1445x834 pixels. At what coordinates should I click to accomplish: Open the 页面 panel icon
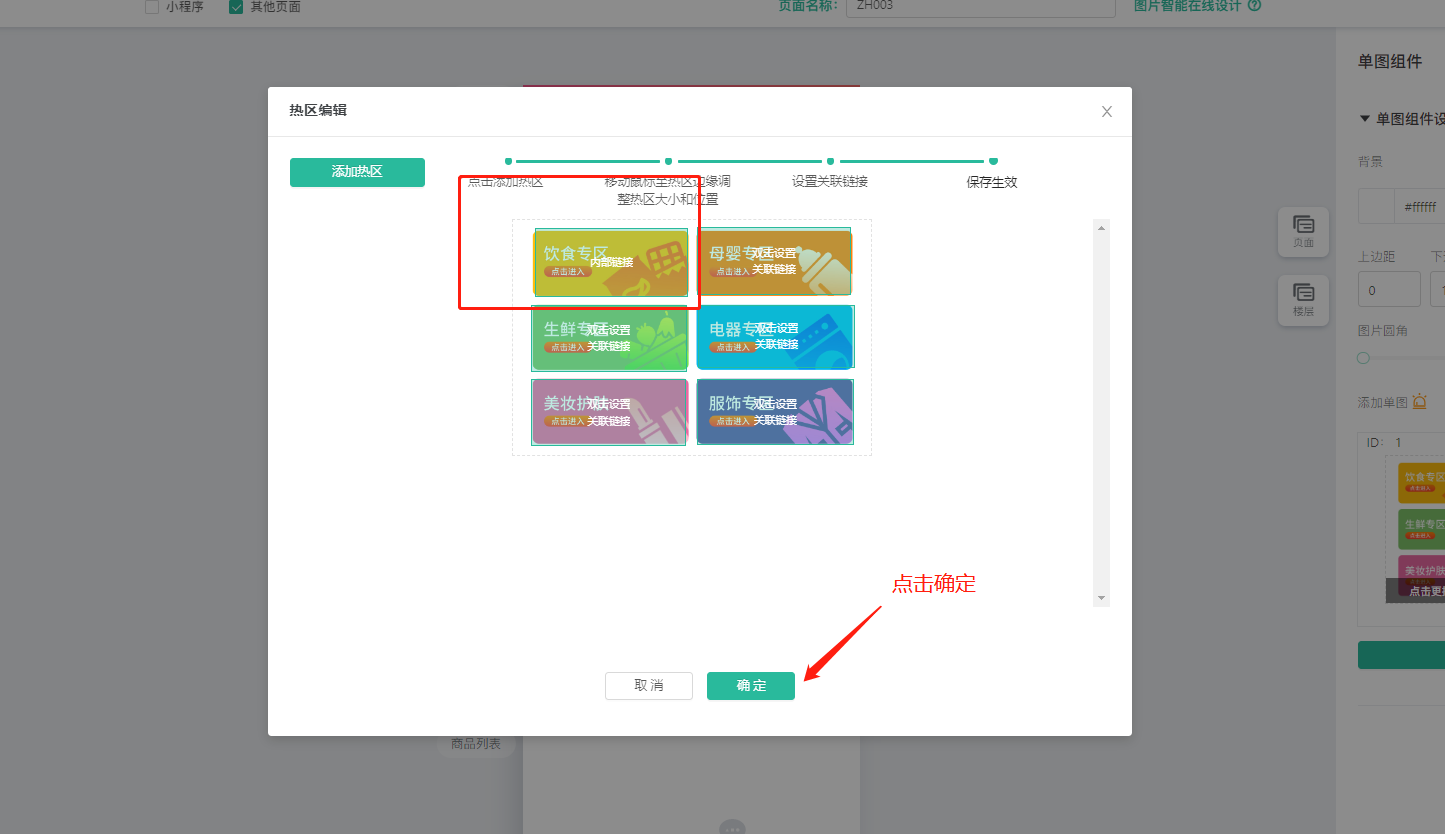click(1303, 231)
